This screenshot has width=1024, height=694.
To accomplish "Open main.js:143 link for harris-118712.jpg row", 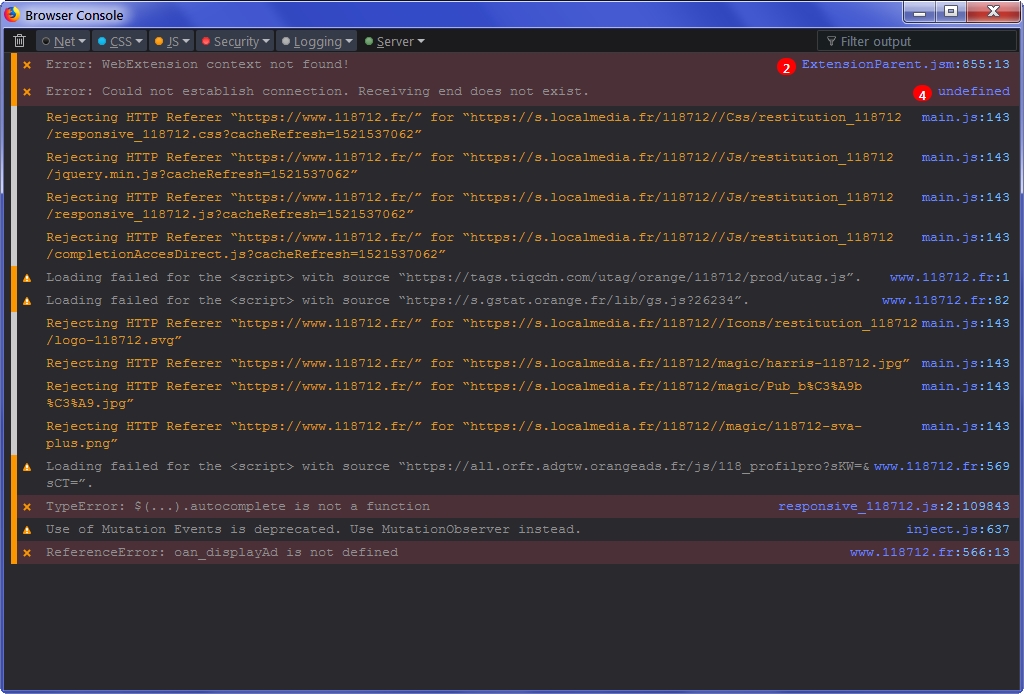I will coord(965,362).
